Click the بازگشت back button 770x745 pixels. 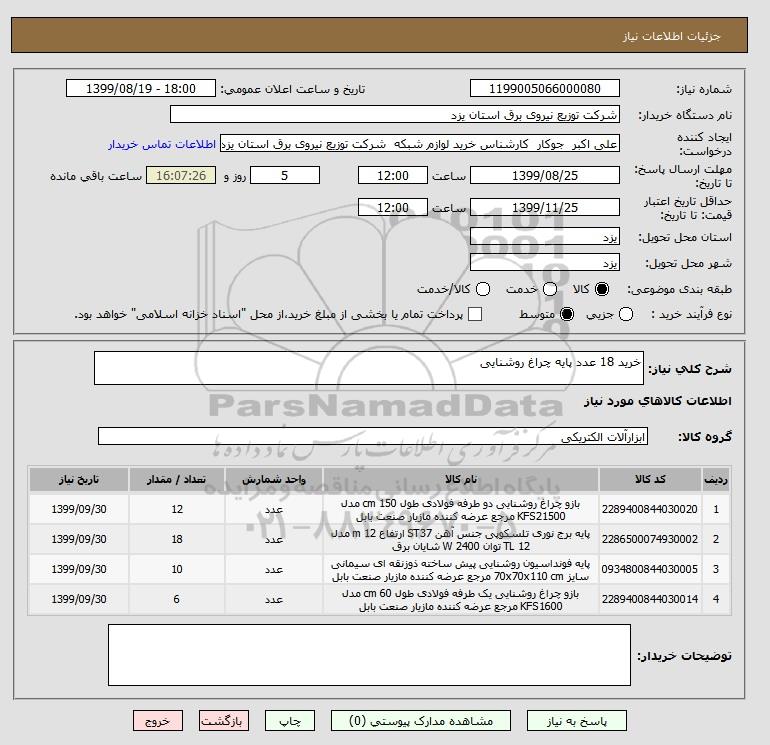point(224,721)
